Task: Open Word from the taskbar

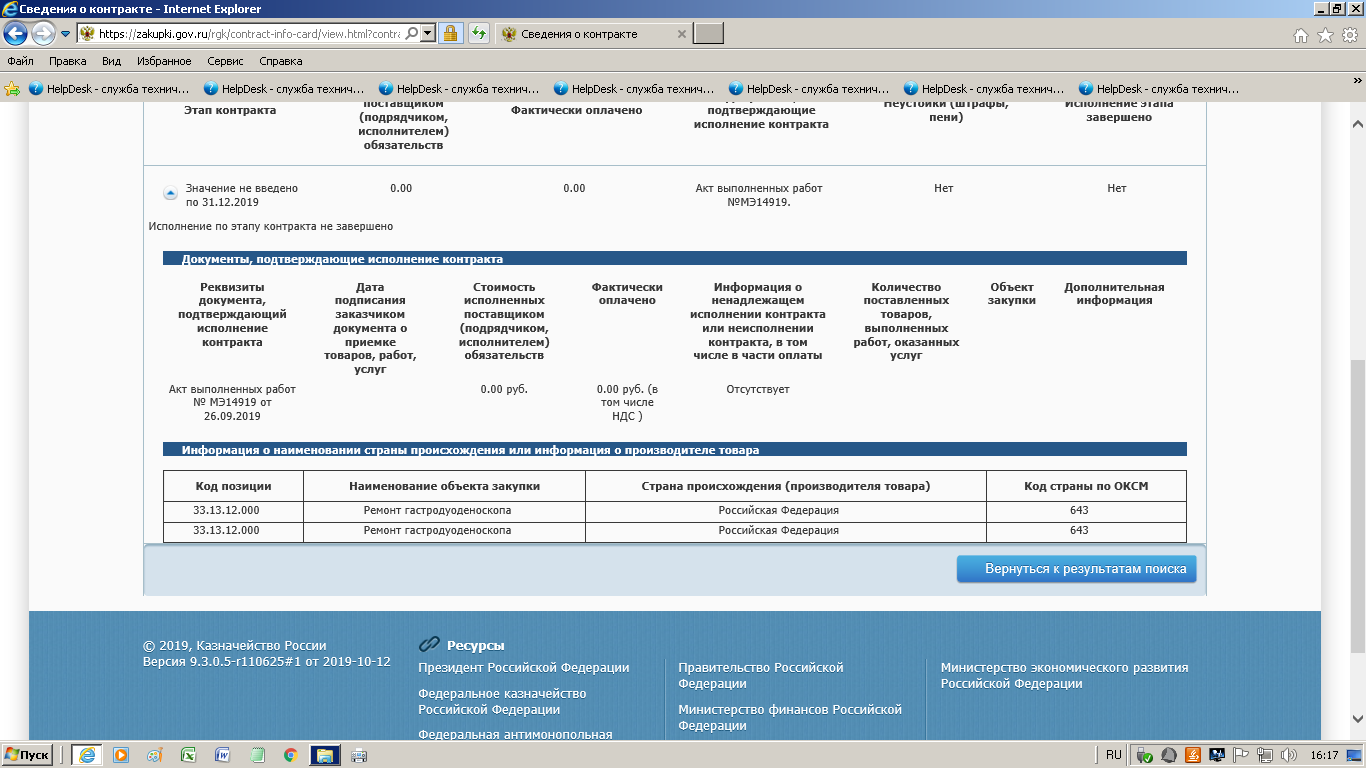Action: coord(223,755)
